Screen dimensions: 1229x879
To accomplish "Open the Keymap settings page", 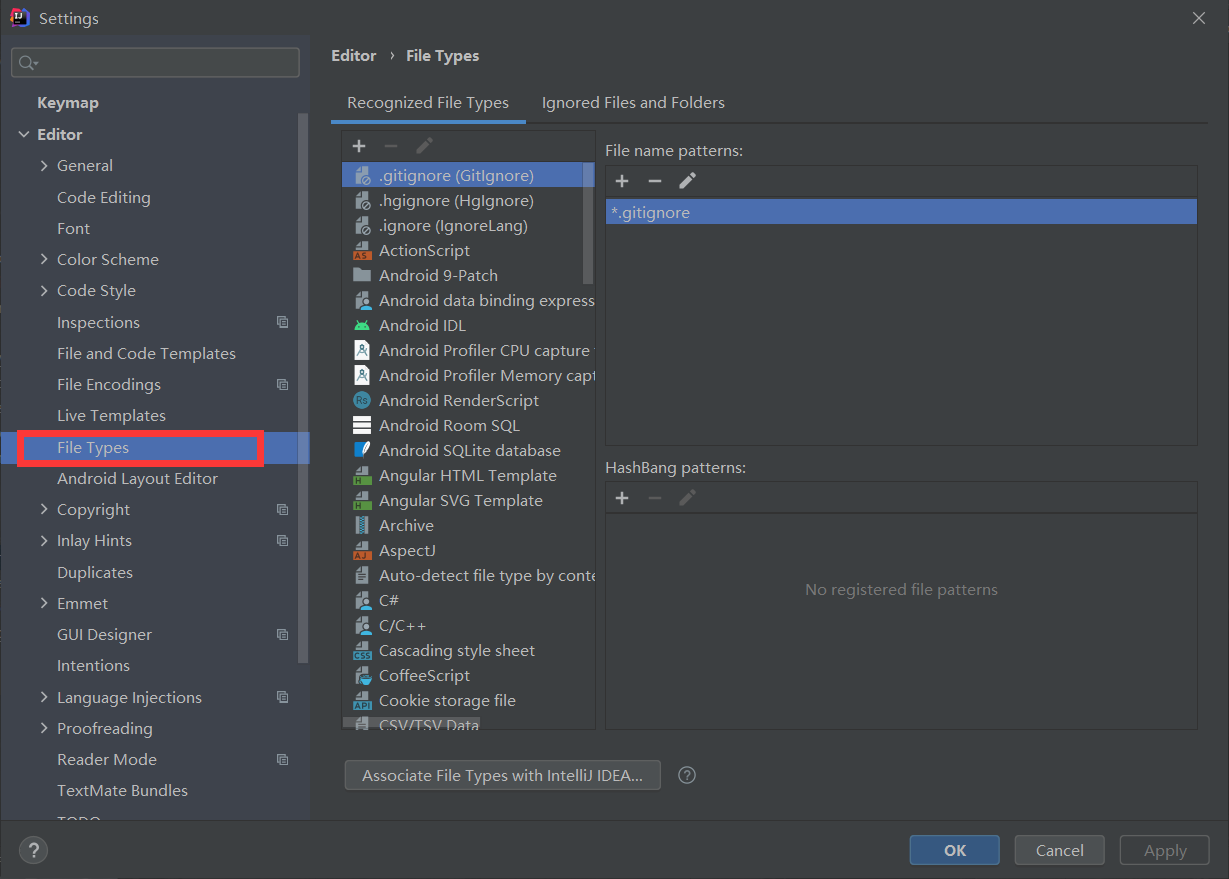I will (68, 103).
